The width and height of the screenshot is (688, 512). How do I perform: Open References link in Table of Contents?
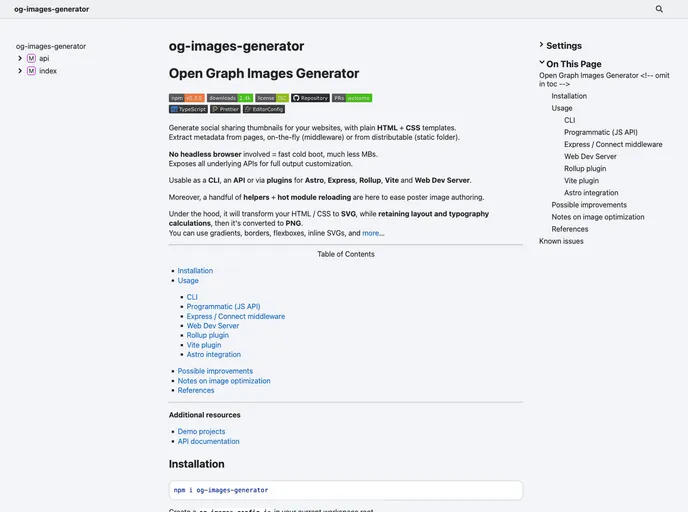click(196, 390)
